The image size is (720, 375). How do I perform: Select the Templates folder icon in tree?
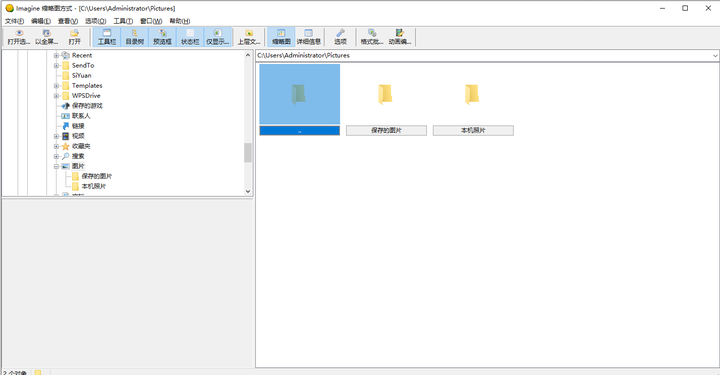(x=66, y=85)
